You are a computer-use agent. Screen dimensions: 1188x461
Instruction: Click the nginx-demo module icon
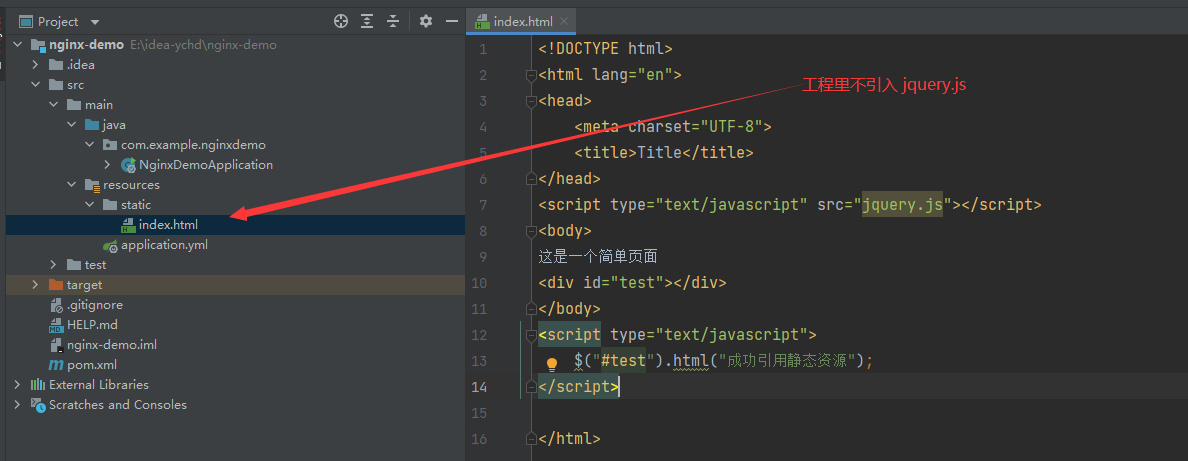[x=38, y=45]
